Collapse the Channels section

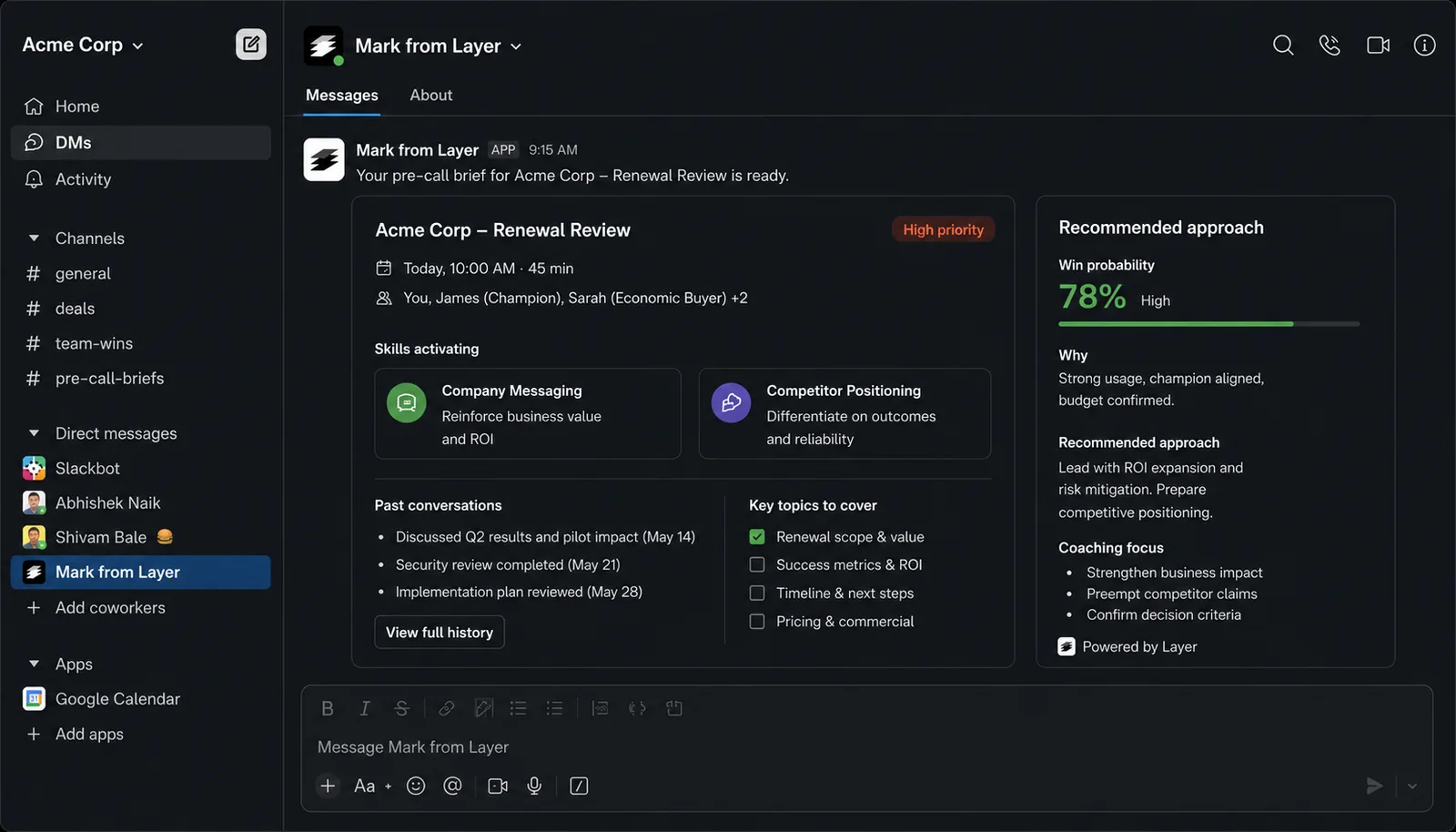point(34,238)
